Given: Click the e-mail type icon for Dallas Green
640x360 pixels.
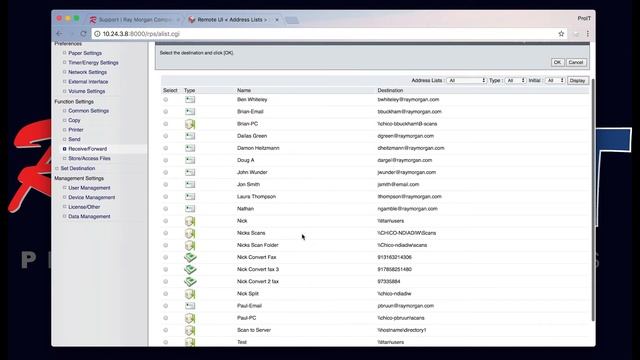Looking at the screenshot, I should [x=190, y=136].
